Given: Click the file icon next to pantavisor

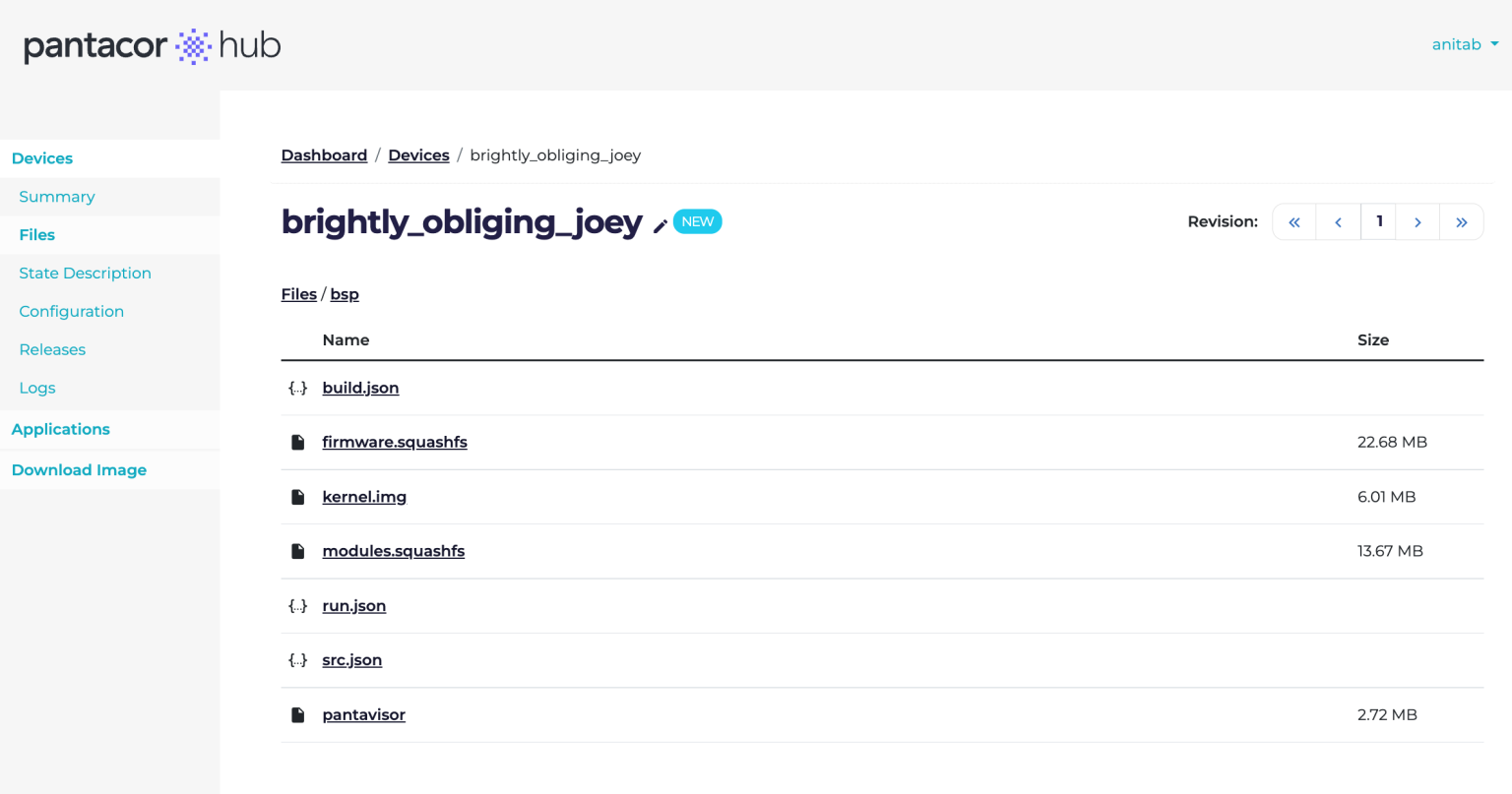Looking at the screenshot, I should pyautogui.click(x=297, y=715).
